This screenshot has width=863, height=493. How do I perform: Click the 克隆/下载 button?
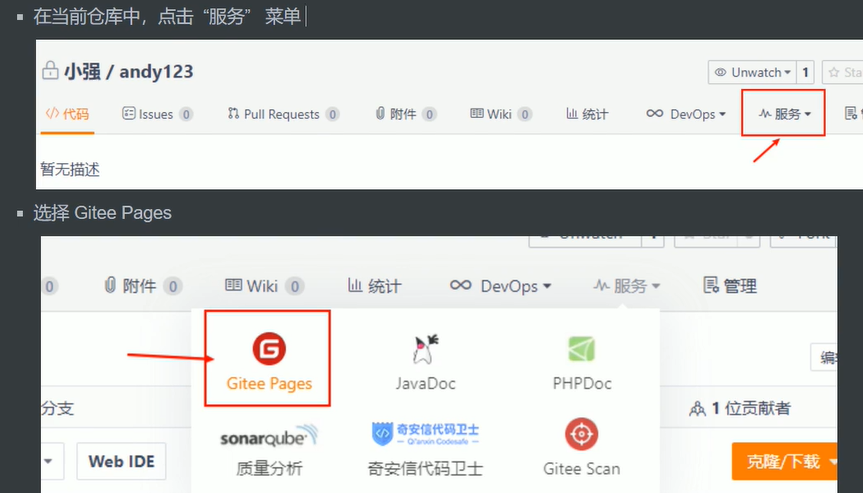tap(784, 461)
